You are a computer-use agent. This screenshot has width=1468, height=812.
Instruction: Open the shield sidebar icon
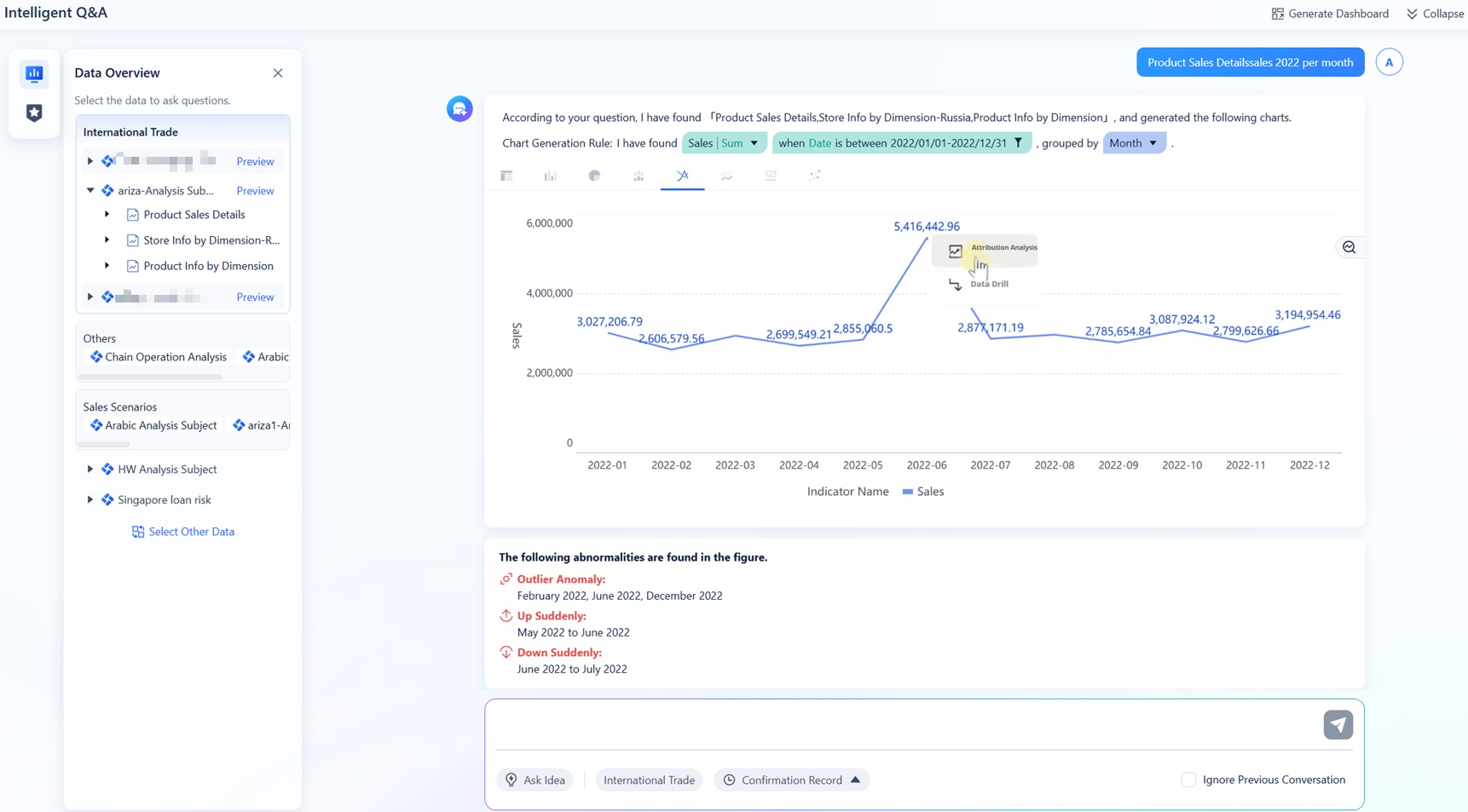pos(34,112)
